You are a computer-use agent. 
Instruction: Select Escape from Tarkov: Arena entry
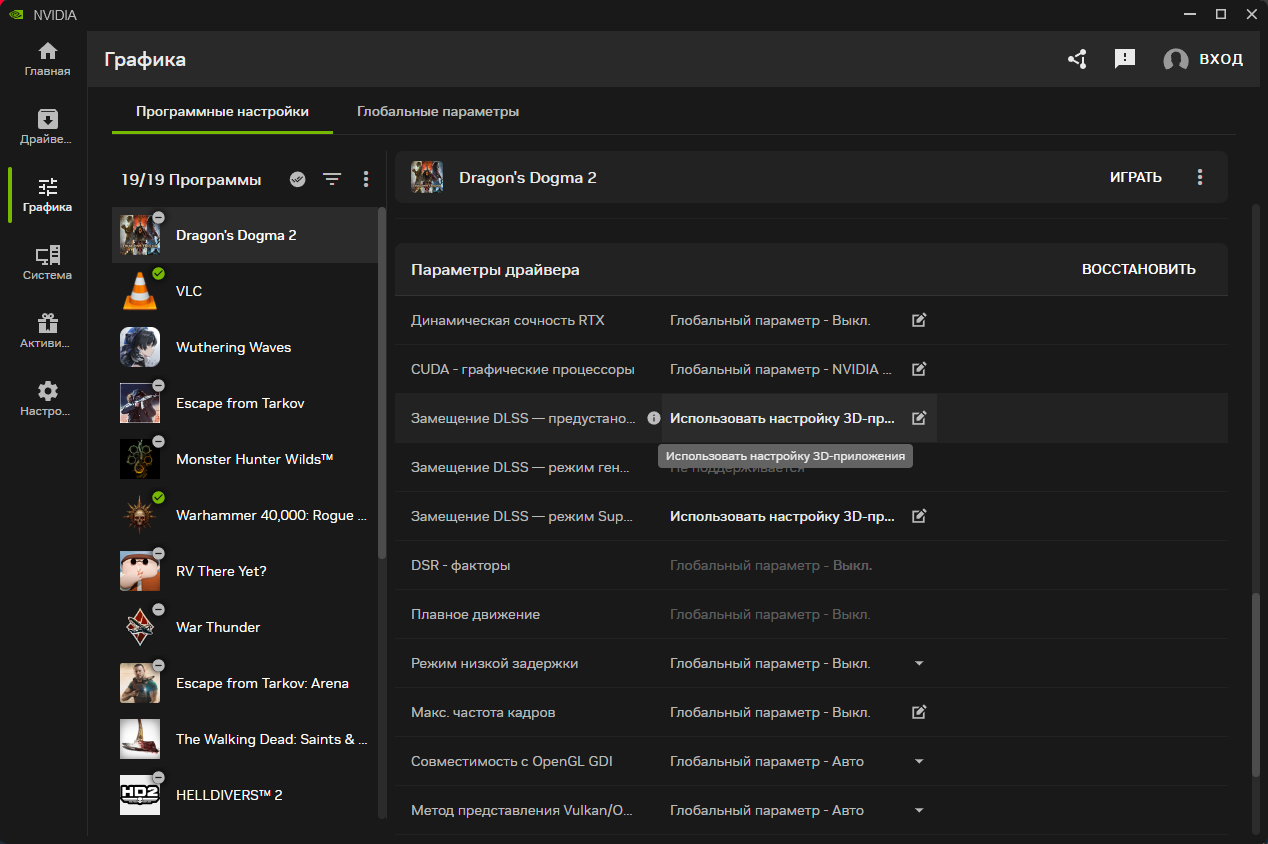coord(245,683)
